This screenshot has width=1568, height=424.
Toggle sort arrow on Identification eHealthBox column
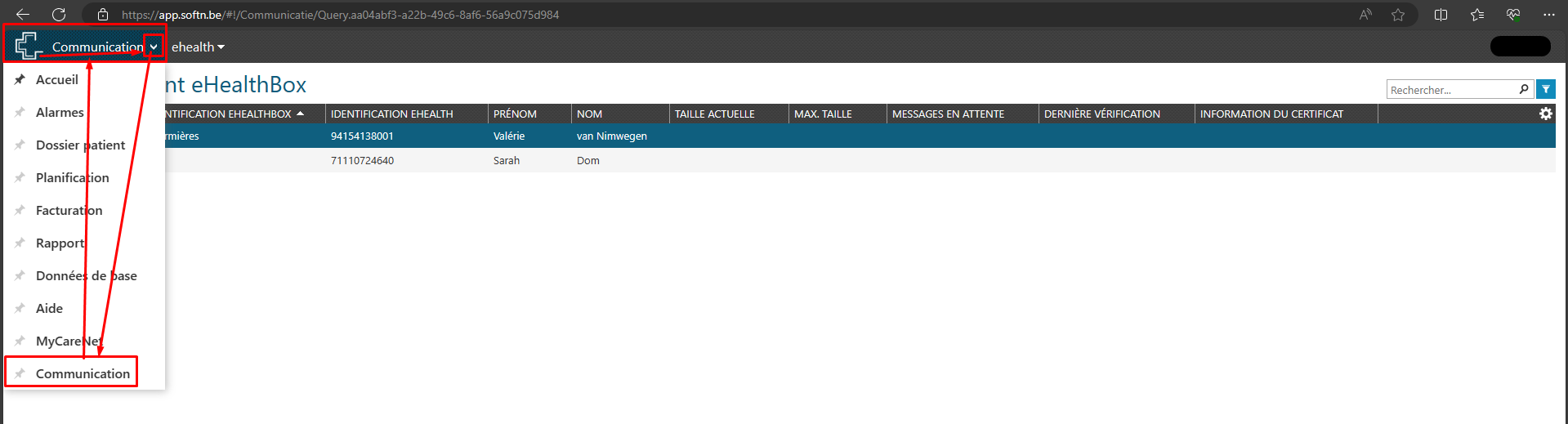point(301,114)
